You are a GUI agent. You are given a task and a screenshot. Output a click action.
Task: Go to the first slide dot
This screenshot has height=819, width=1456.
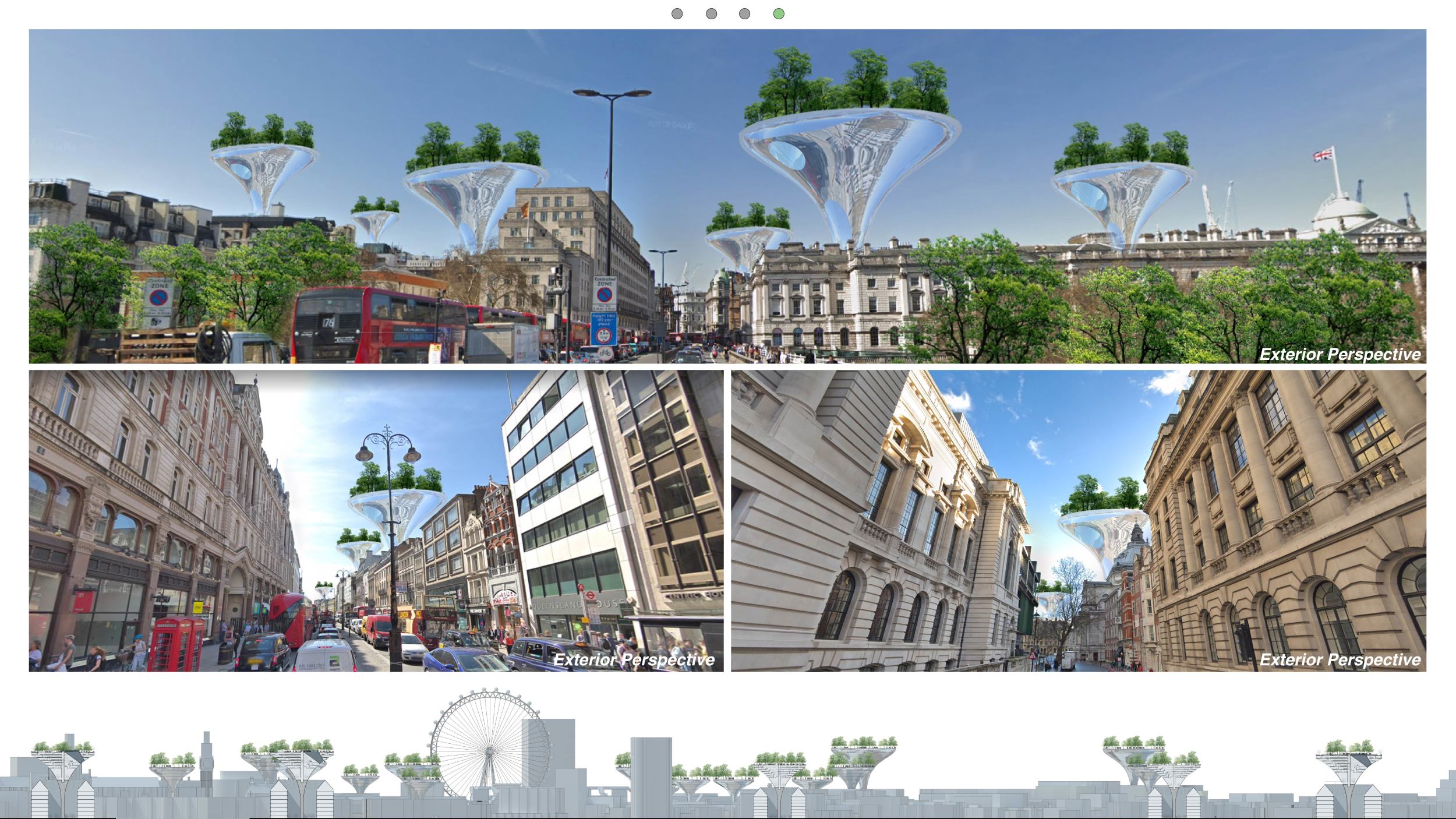pos(677,13)
